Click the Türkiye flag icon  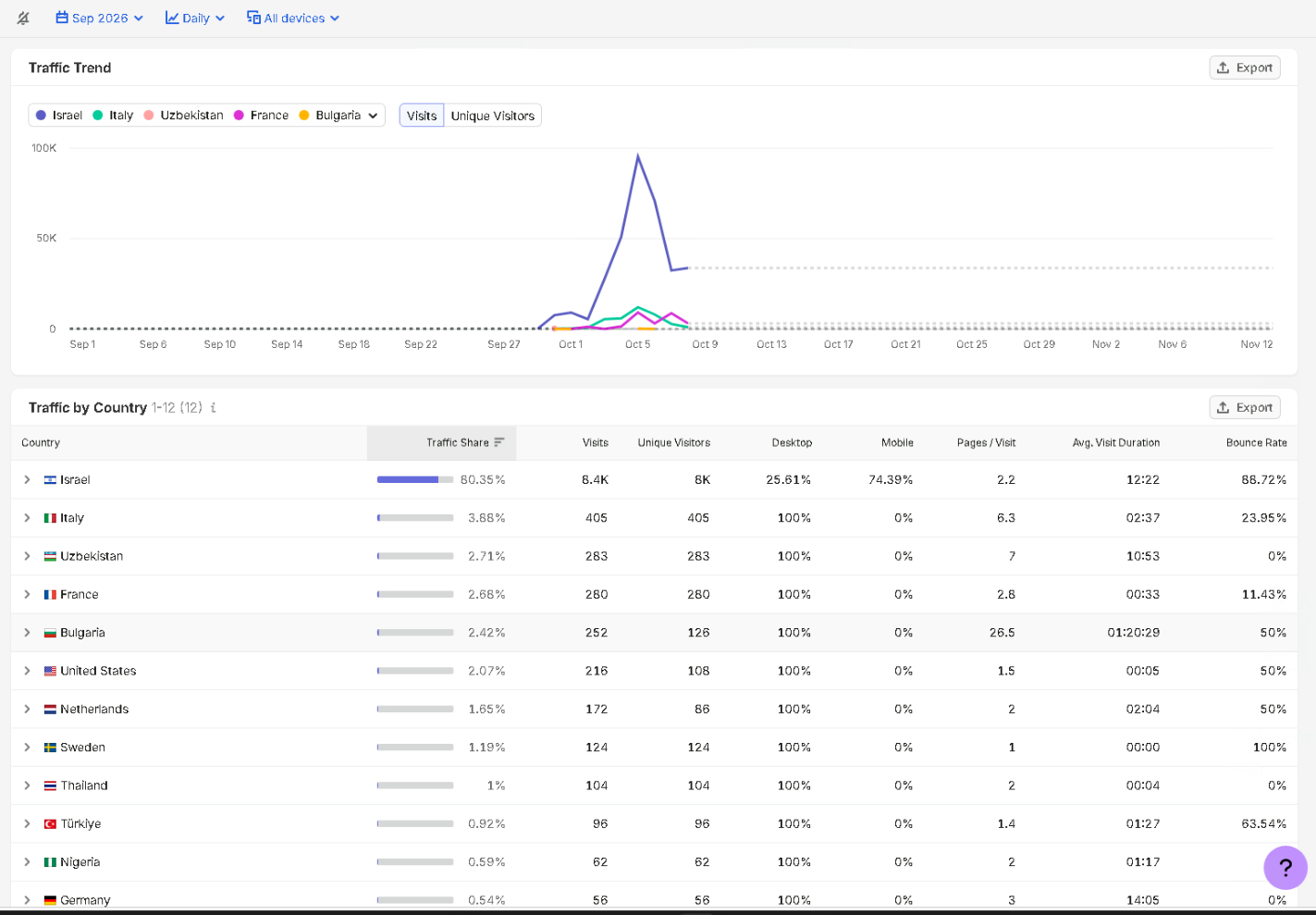tap(50, 823)
